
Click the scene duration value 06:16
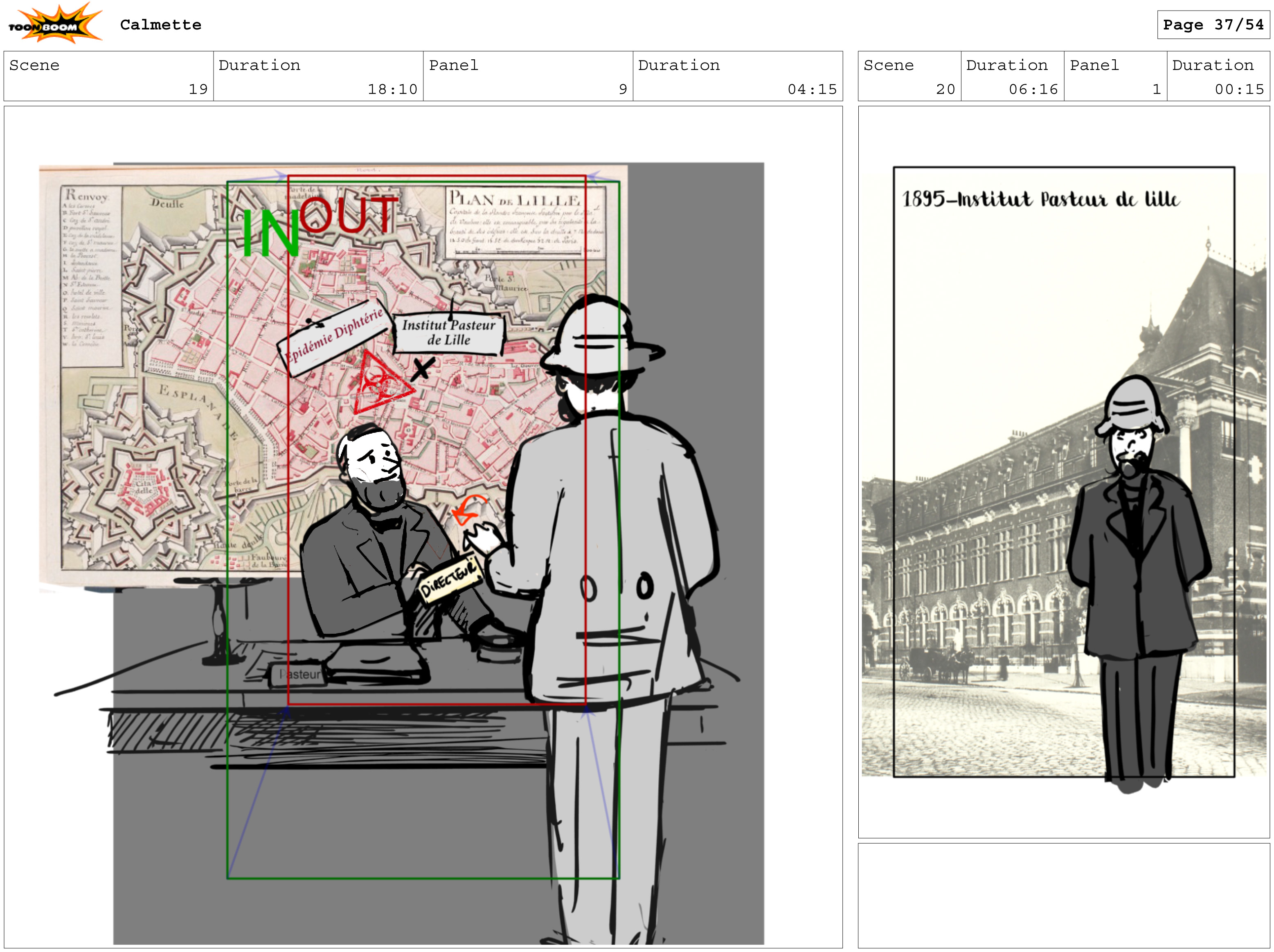pyautogui.click(x=1033, y=89)
